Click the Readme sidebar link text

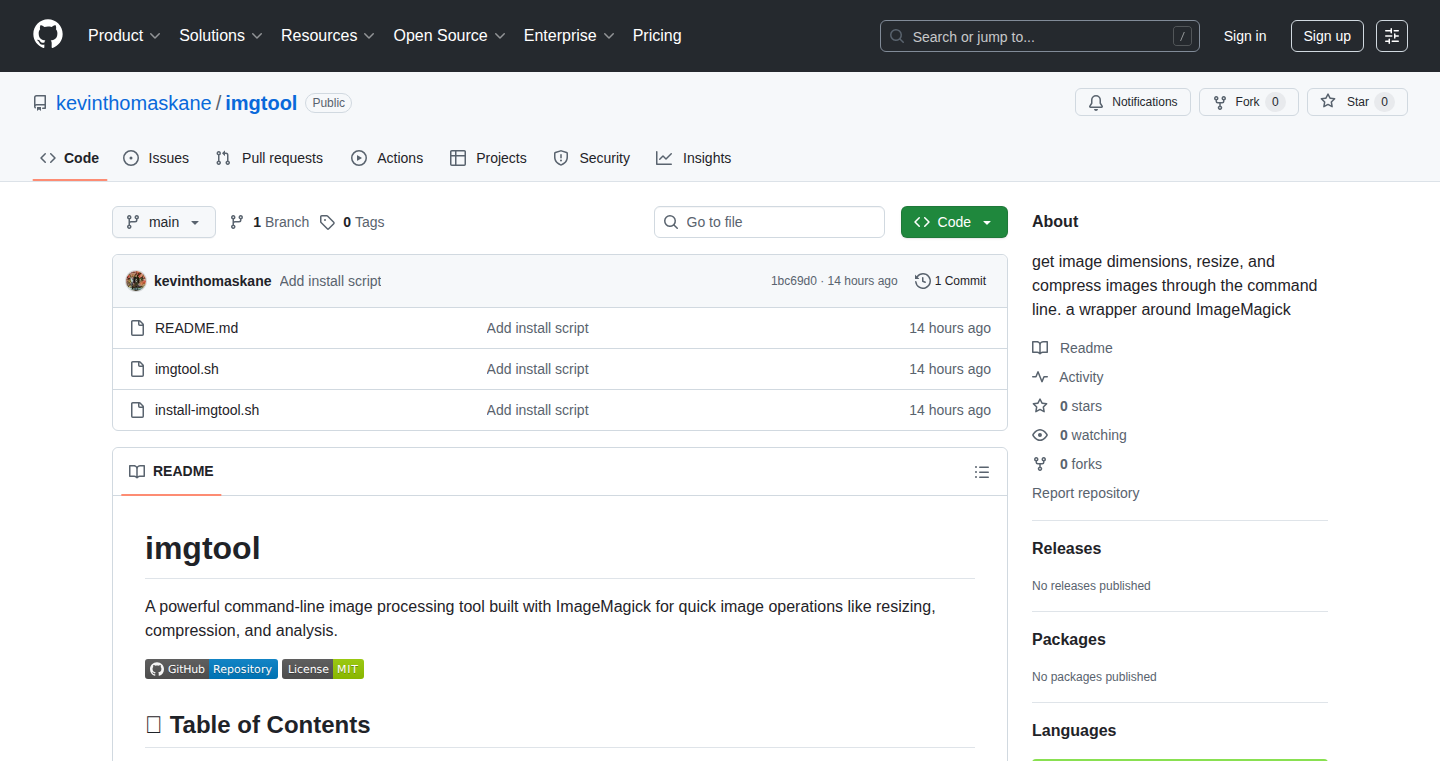coord(1086,348)
